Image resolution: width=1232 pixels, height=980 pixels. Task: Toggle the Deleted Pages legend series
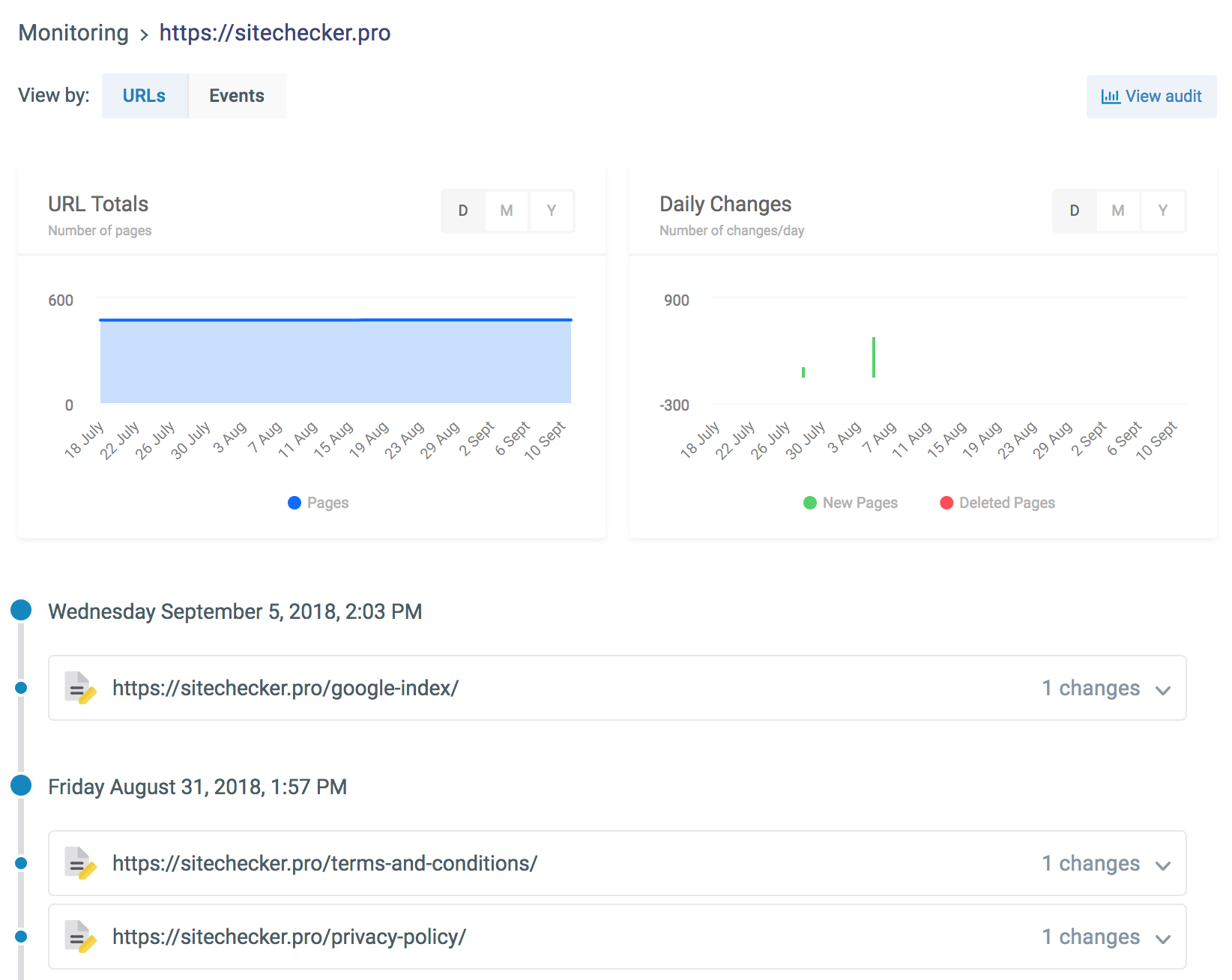997,503
